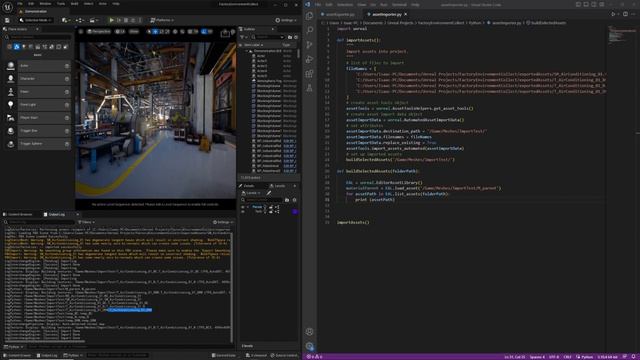Open the Output Log Settings dropdown

tap(223, 222)
